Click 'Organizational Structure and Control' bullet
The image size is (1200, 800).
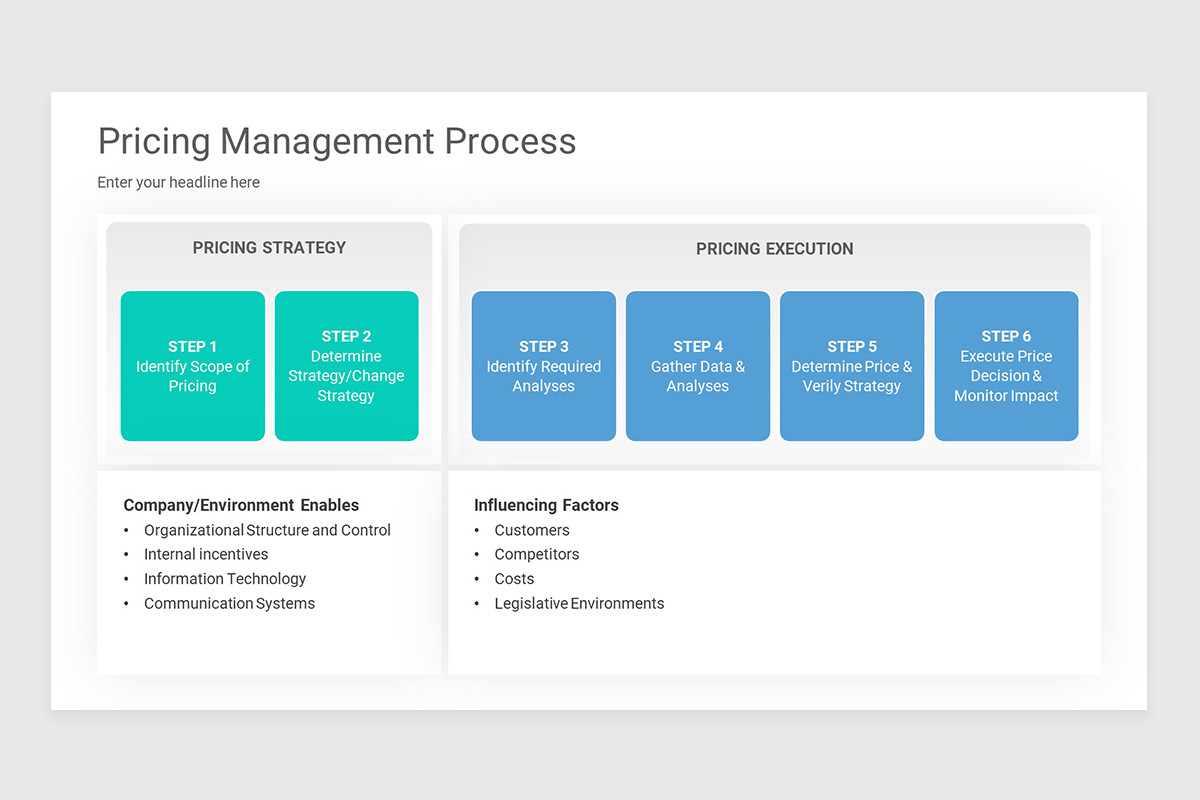267,530
